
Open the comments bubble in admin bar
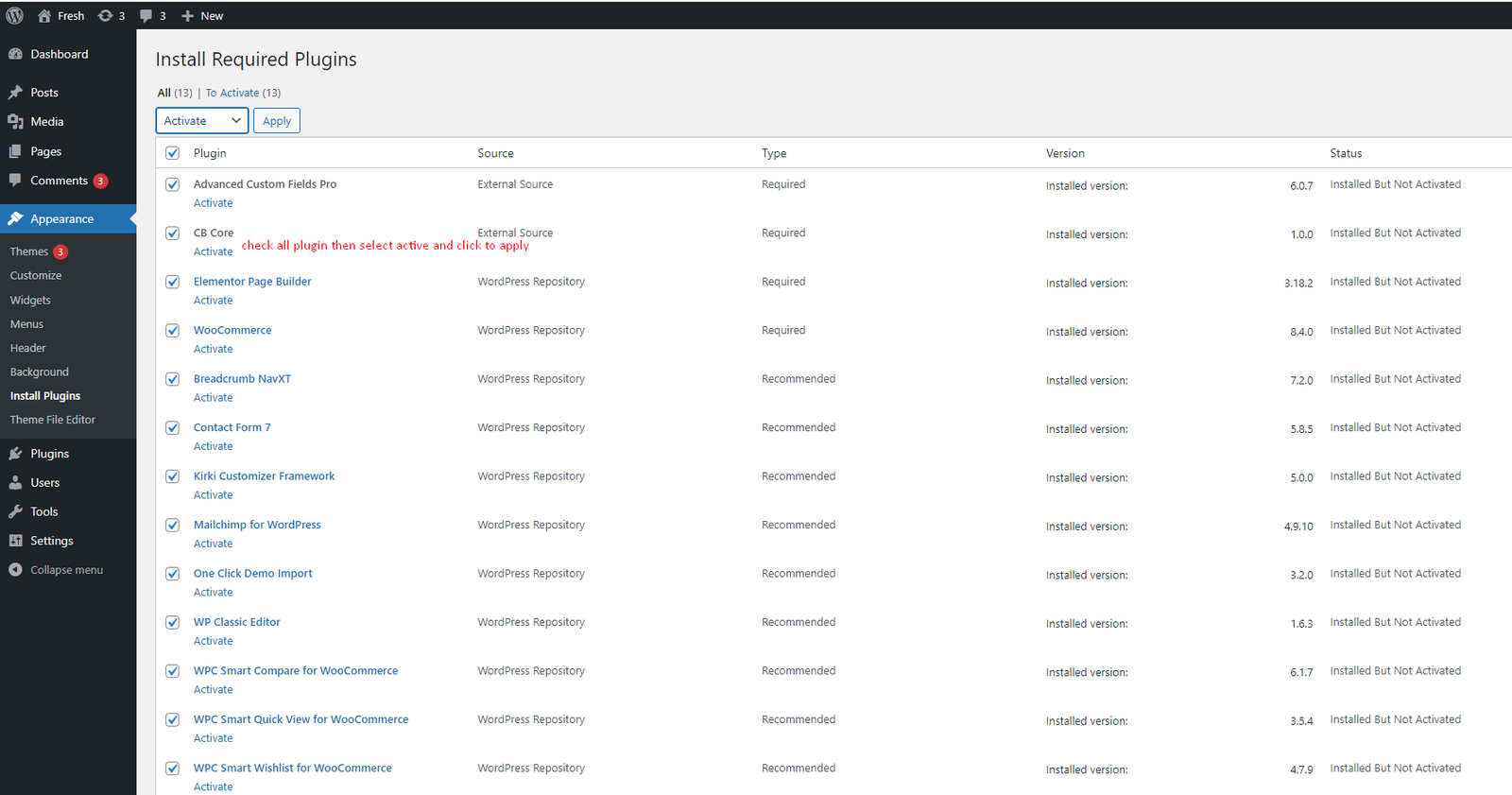pos(146,16)
